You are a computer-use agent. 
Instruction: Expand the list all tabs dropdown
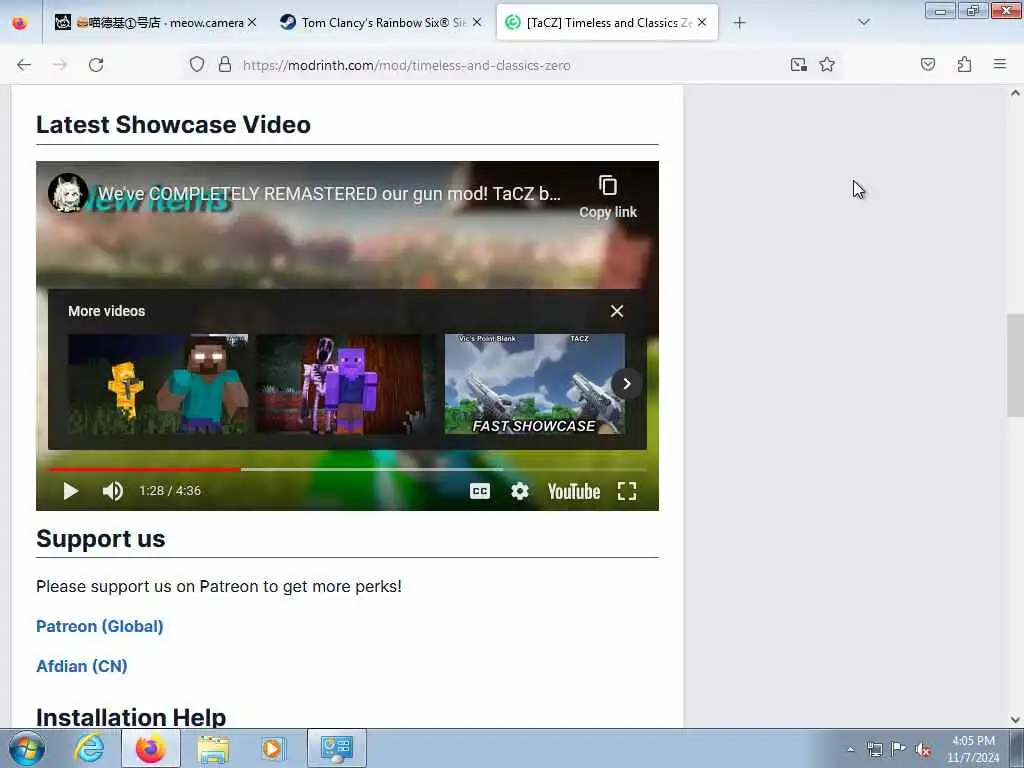(863, 22)
